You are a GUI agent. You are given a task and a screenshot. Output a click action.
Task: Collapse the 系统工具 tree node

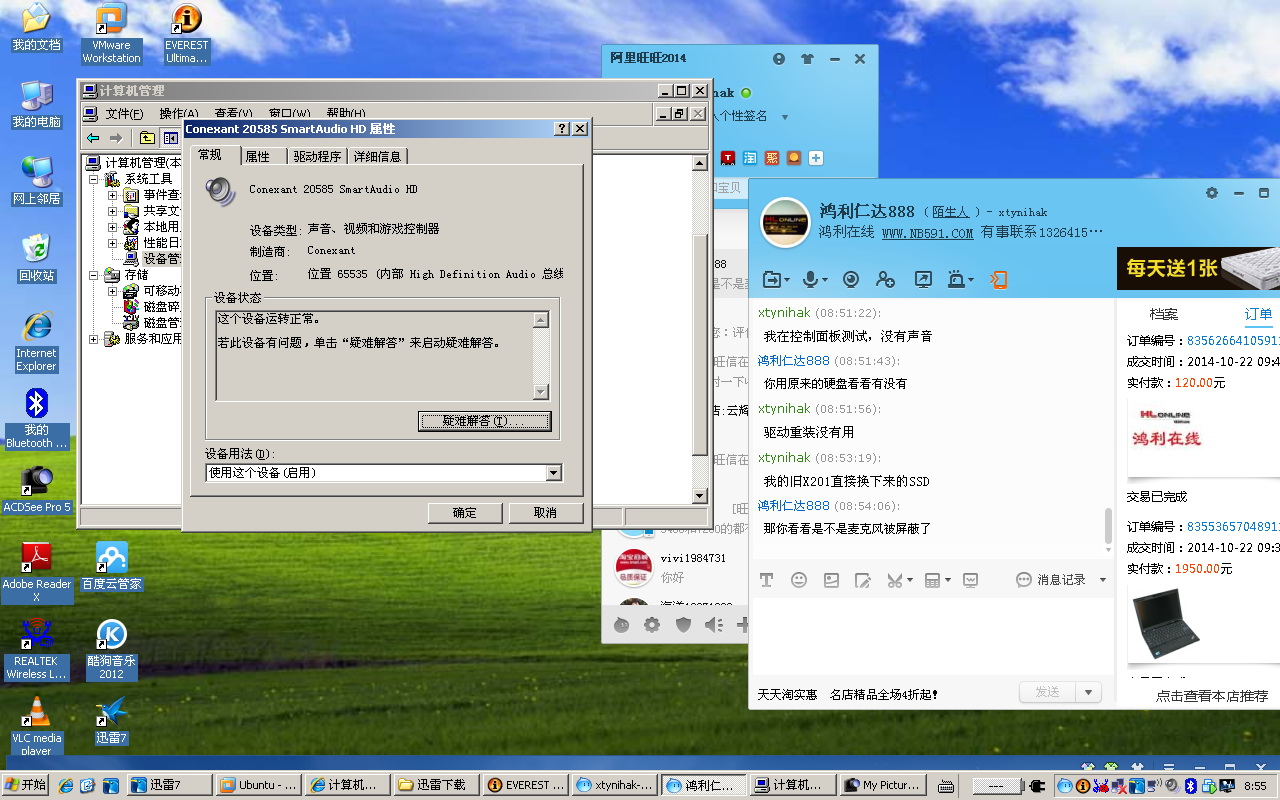coord(95,179)
